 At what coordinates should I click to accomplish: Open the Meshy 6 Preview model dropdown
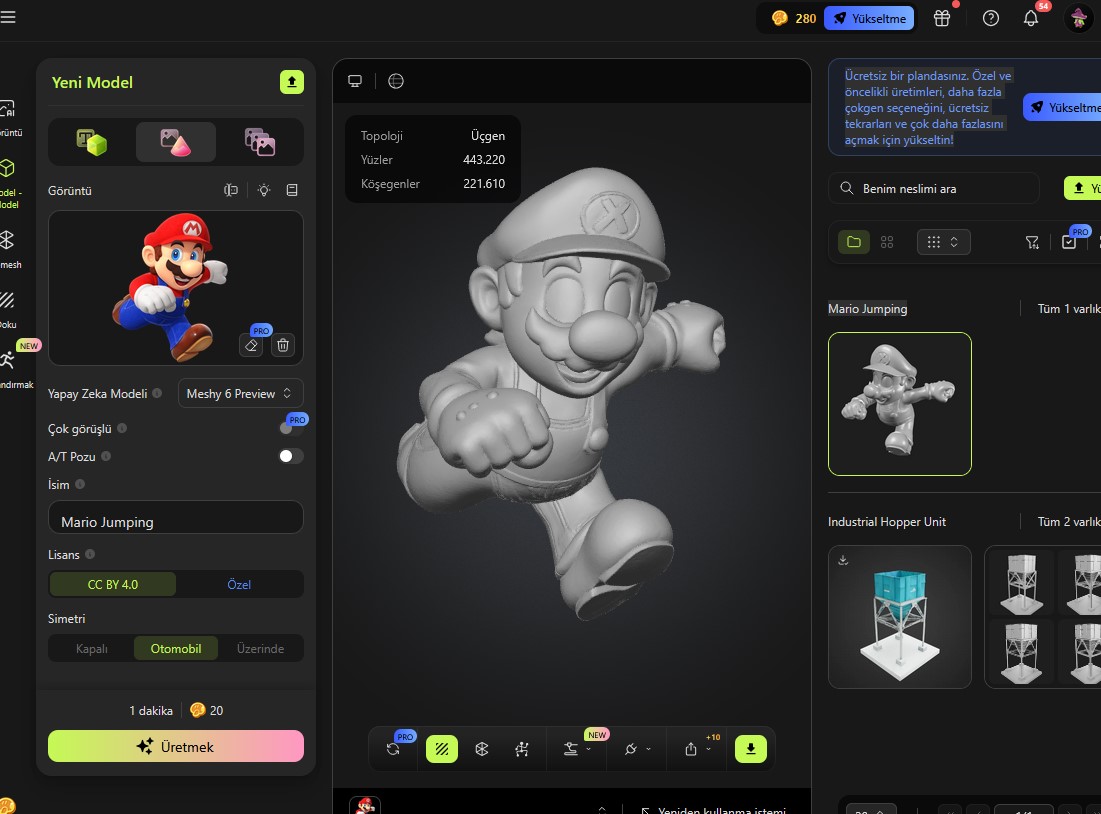[240, 393]
